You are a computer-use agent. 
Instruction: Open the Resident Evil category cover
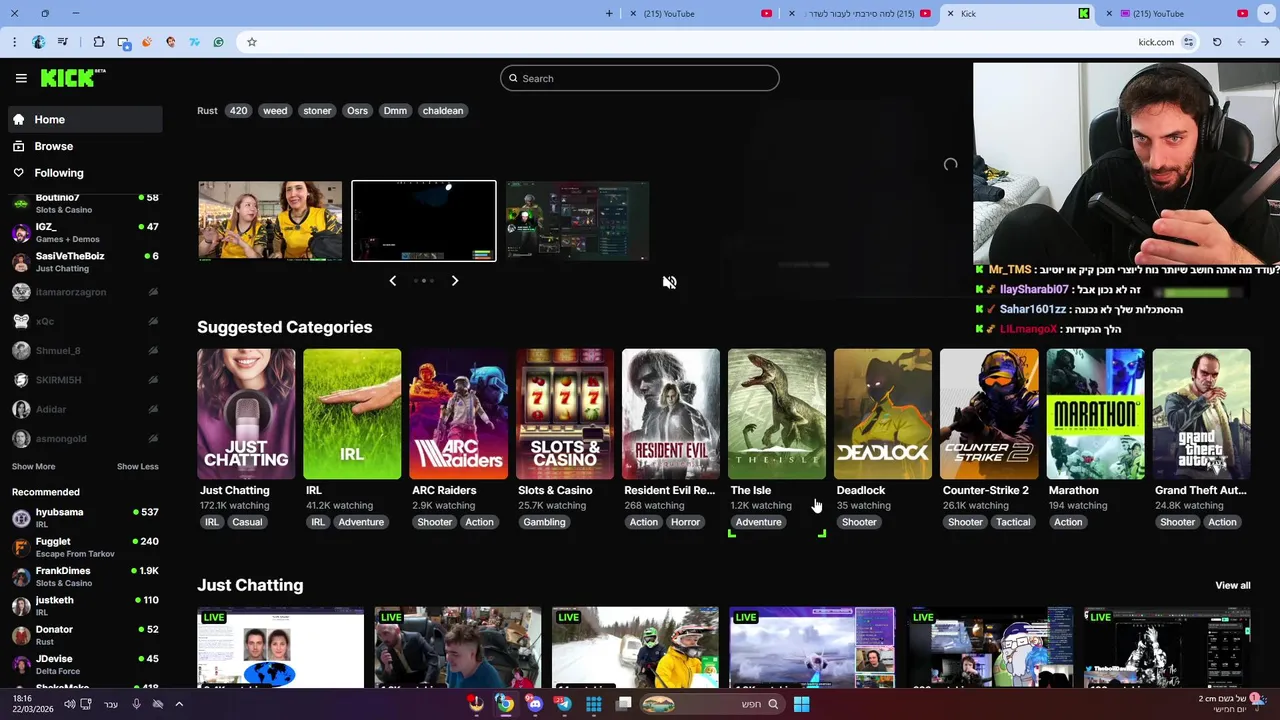point(670,414)
